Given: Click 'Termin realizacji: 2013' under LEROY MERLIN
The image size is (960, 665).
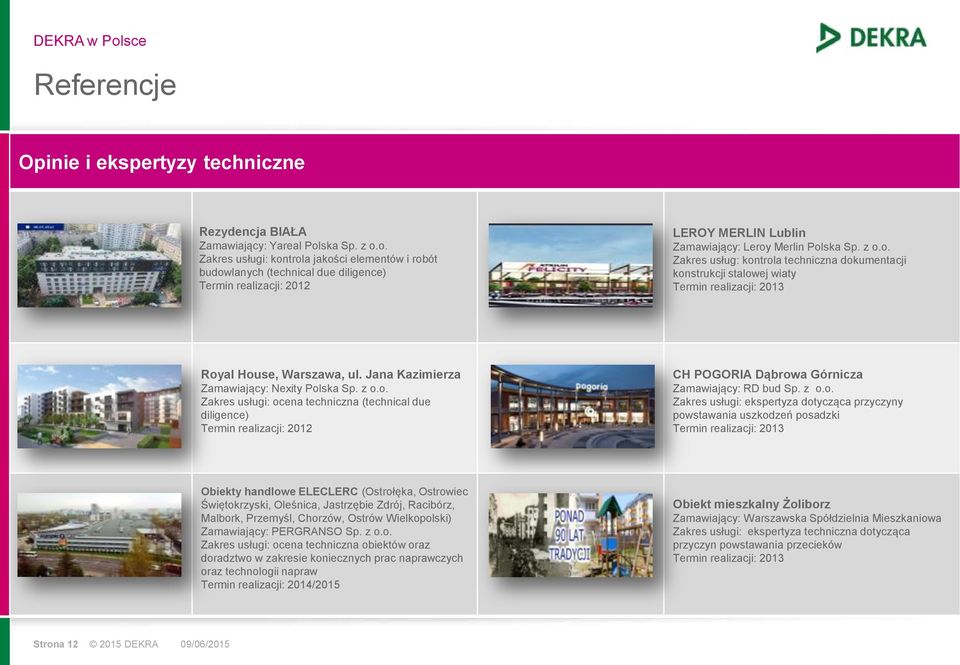Looking at the screenshot, I should coord(728,287).
